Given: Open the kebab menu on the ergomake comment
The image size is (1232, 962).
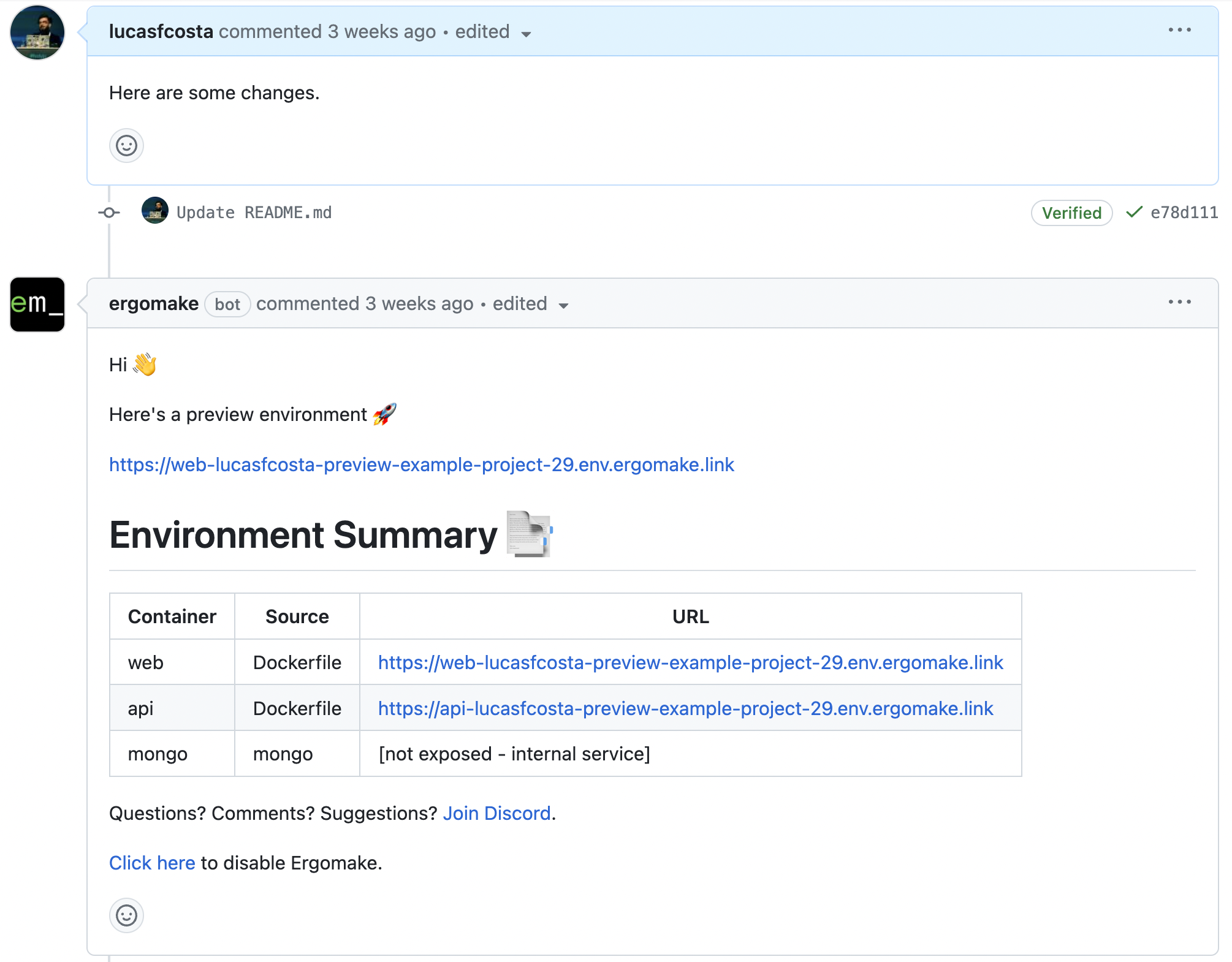Looking at the screenshot, I should coord(1181,302).
